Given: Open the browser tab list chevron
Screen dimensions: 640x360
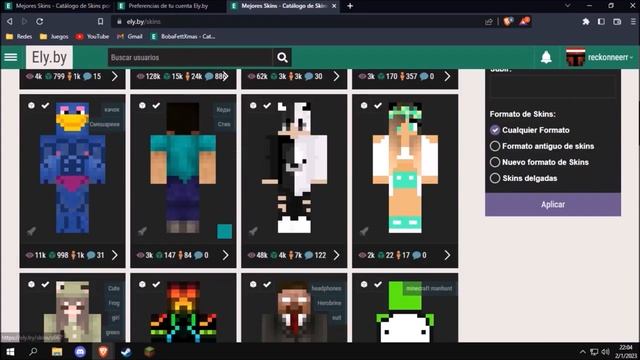Looking at the screenshot, I should coord(567,6).
